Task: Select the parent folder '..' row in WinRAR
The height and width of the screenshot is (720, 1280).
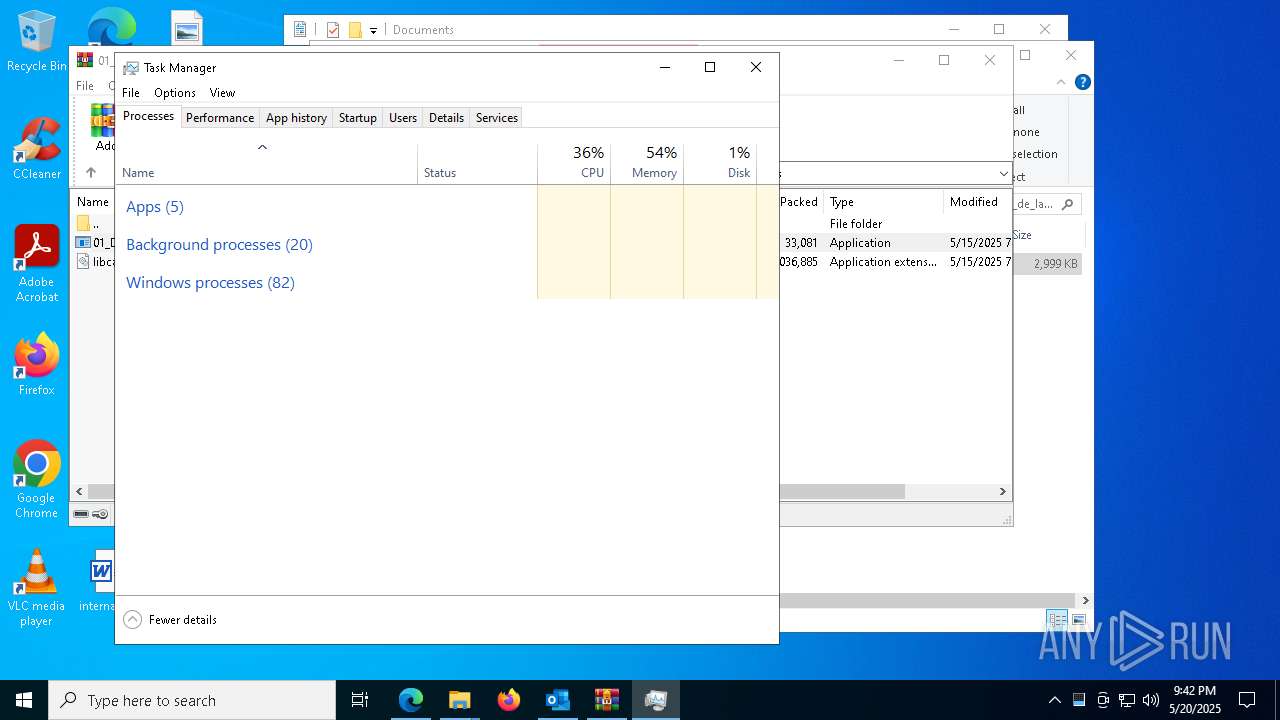Action: point(95,224)
